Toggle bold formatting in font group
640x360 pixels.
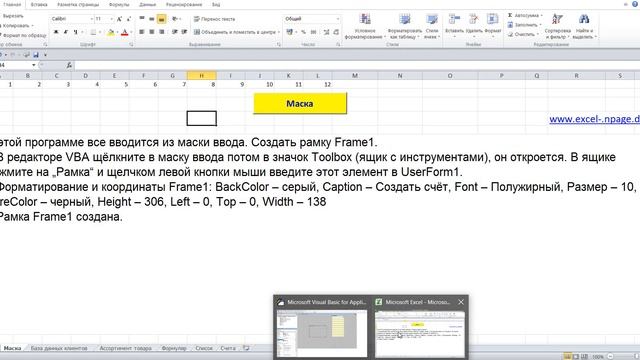tap(56, 32)
